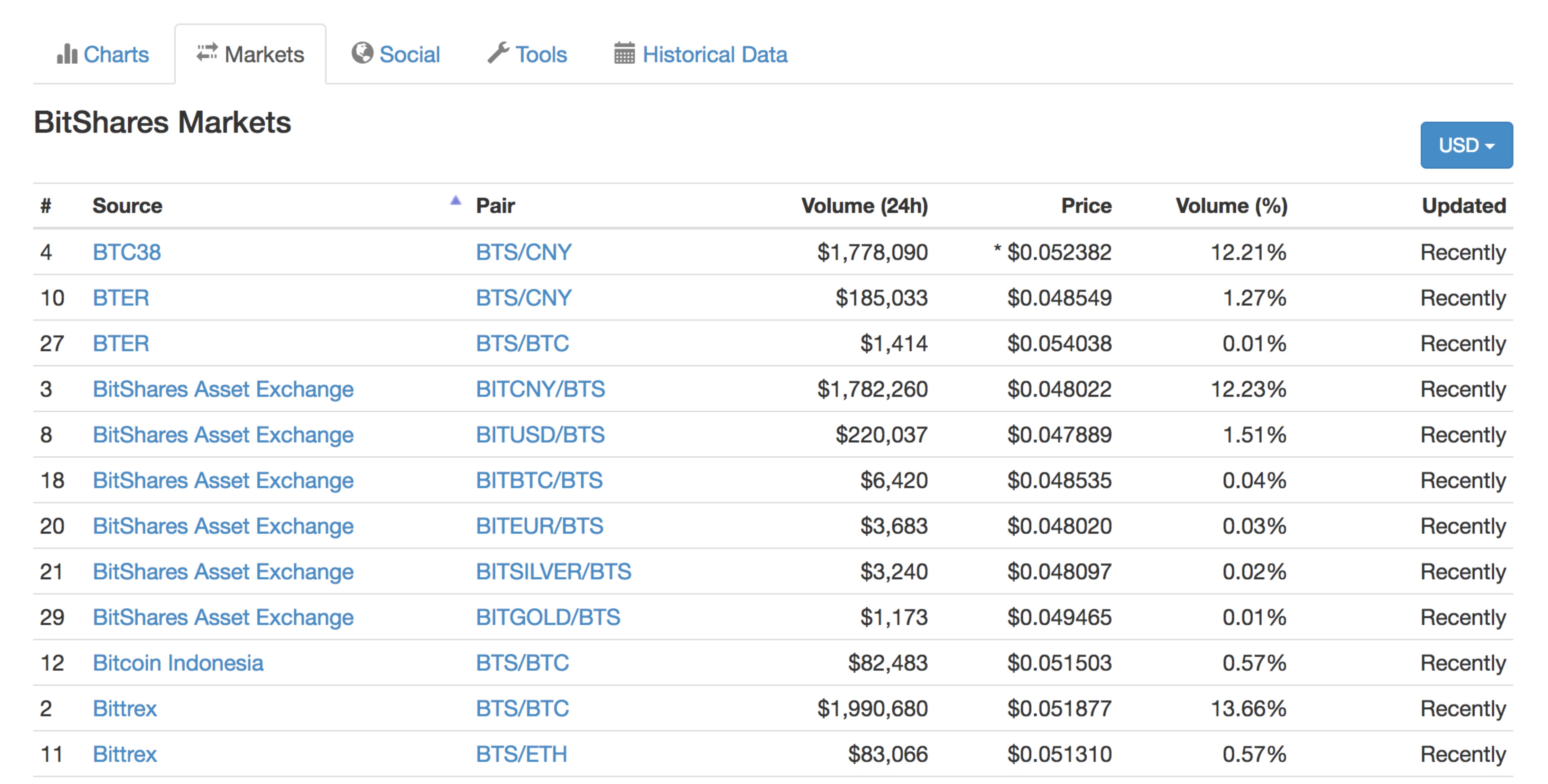The image size is (1548, 784).
Task: Open the BITSILVER/BTS pair link
Action: (x=553, y=572)
